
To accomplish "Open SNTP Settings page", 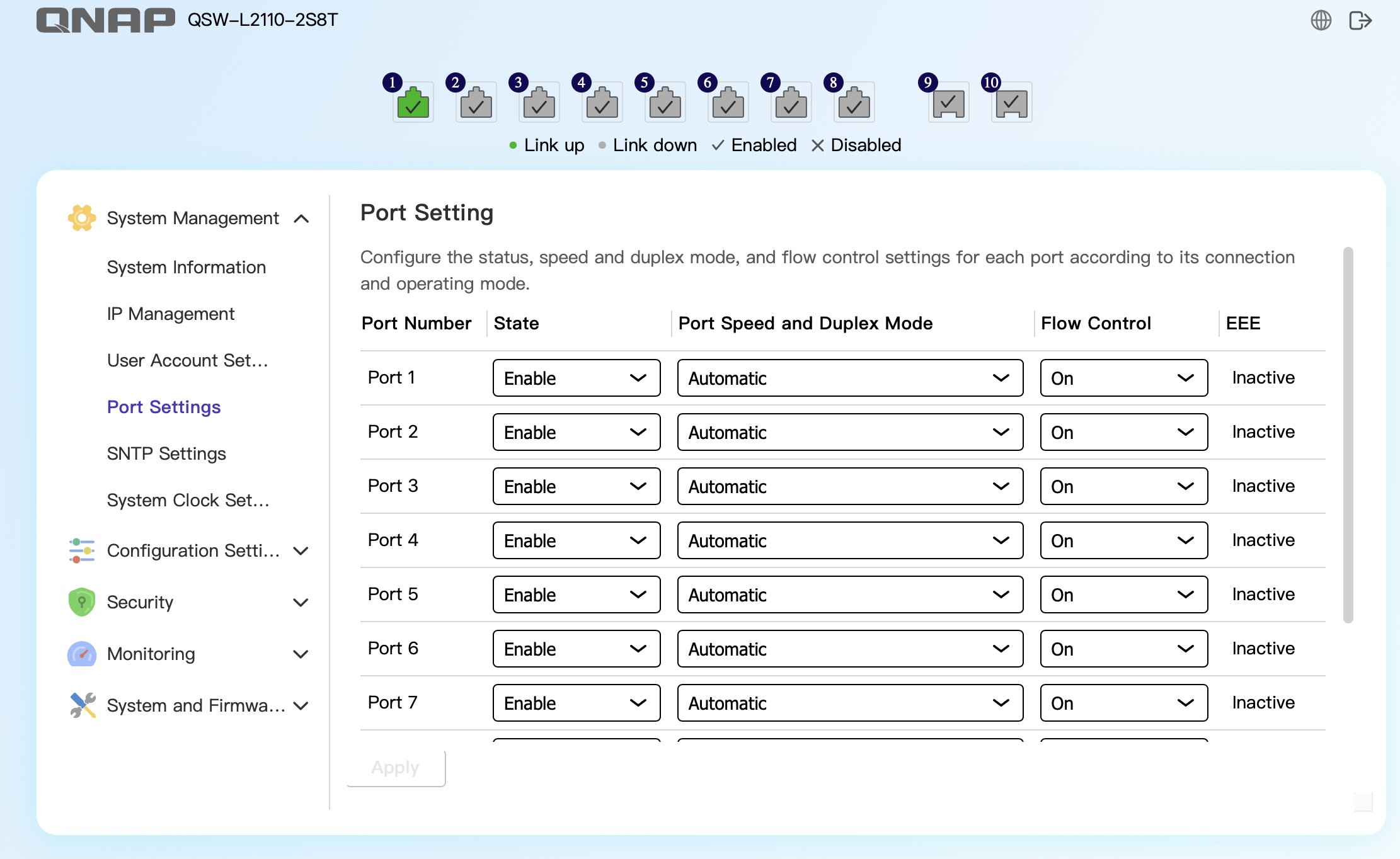I will pos(166,453).
